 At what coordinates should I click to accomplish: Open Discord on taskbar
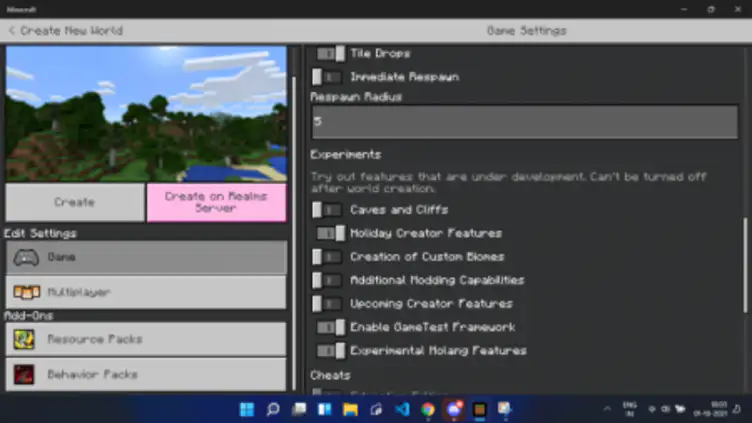tap(454, 409)
